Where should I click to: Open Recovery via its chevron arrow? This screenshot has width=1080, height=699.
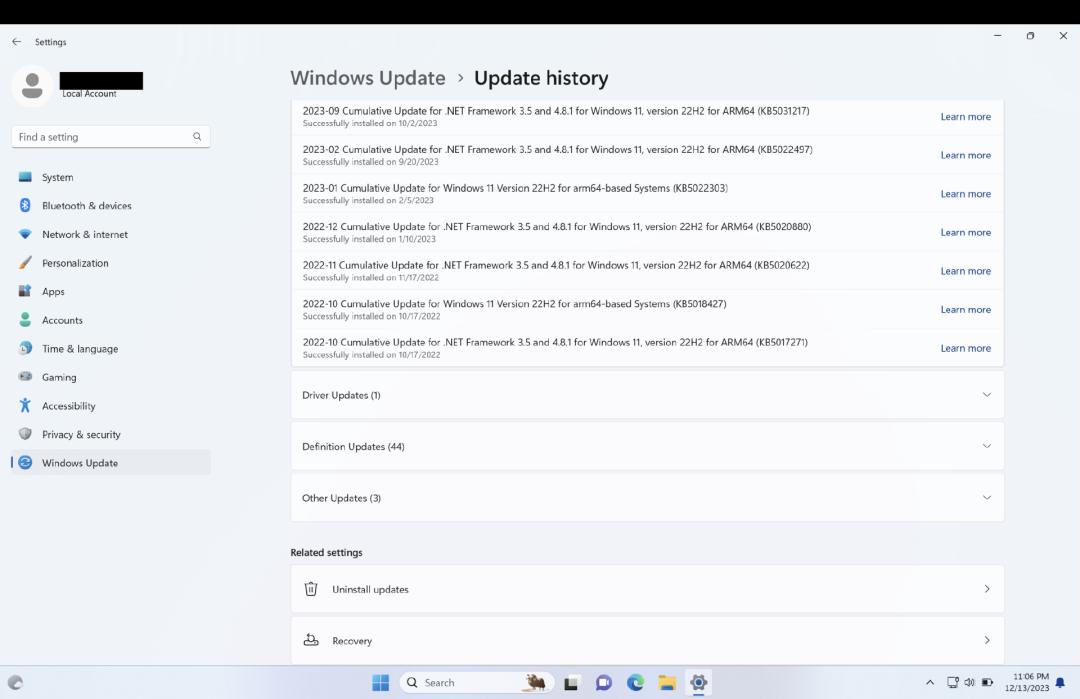click(x=987, y=640)
